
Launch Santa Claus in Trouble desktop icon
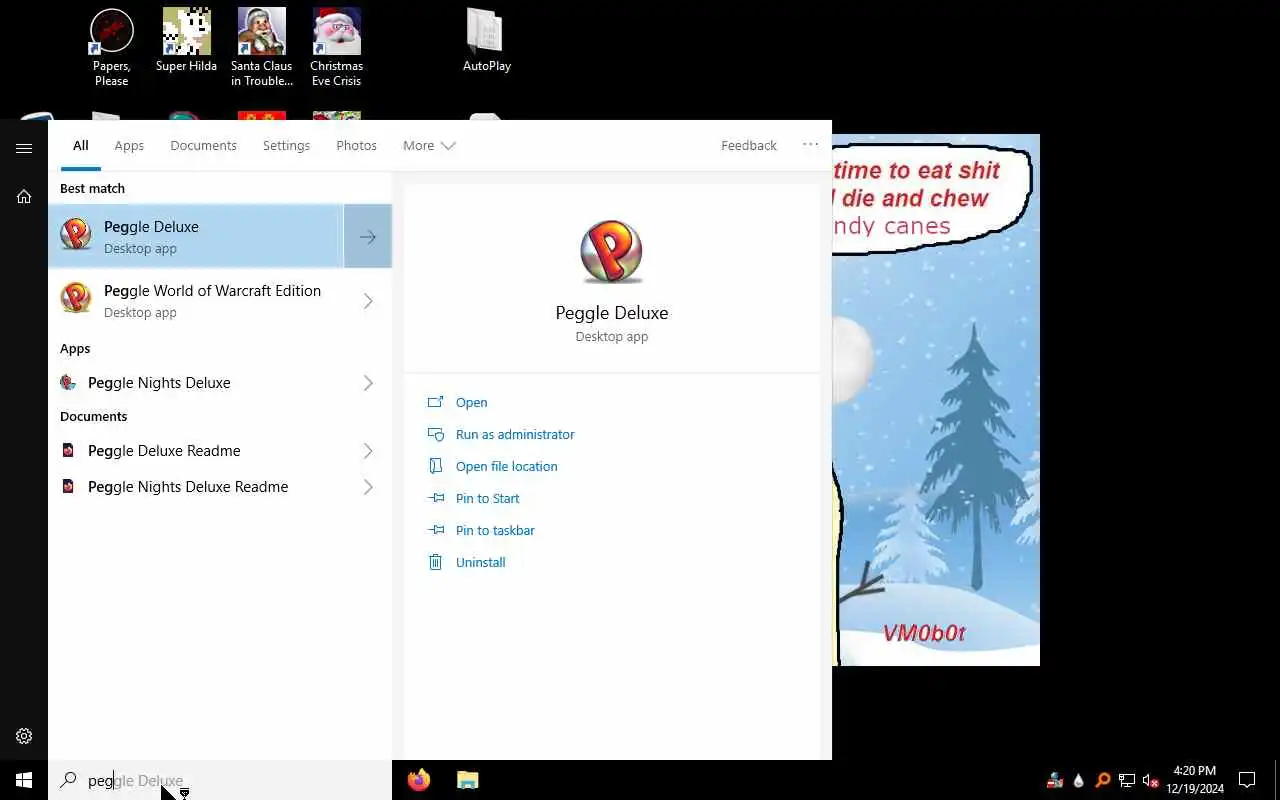tap(262, 47)
